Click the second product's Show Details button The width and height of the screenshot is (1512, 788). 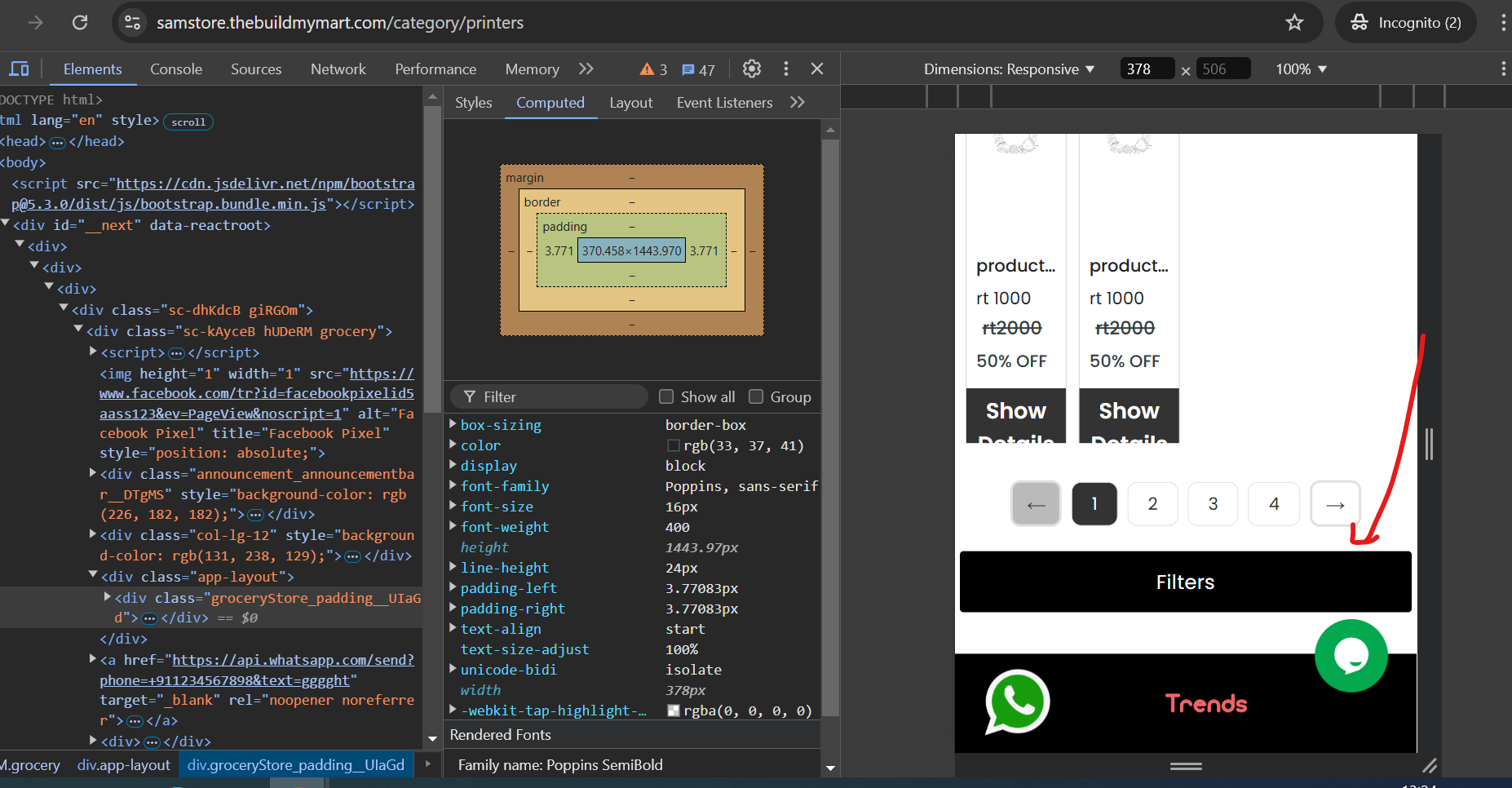click(1129, 416)
